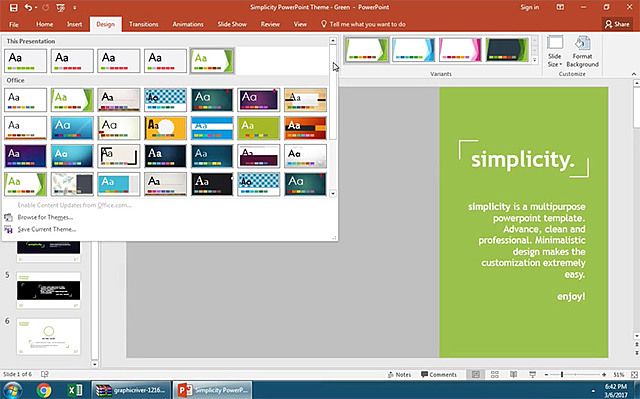Choose the yellow circle Office theme

click(165, 128)
